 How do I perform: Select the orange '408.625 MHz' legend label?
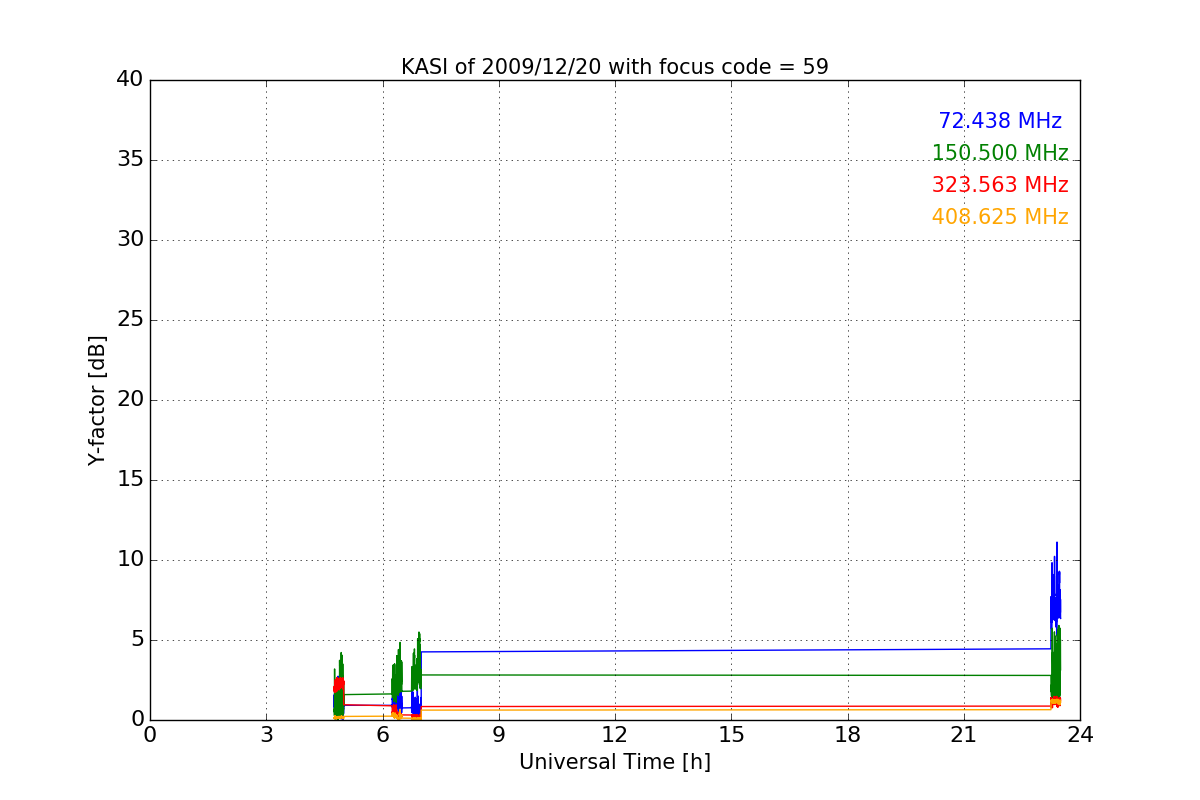(x=1000, y=217)
